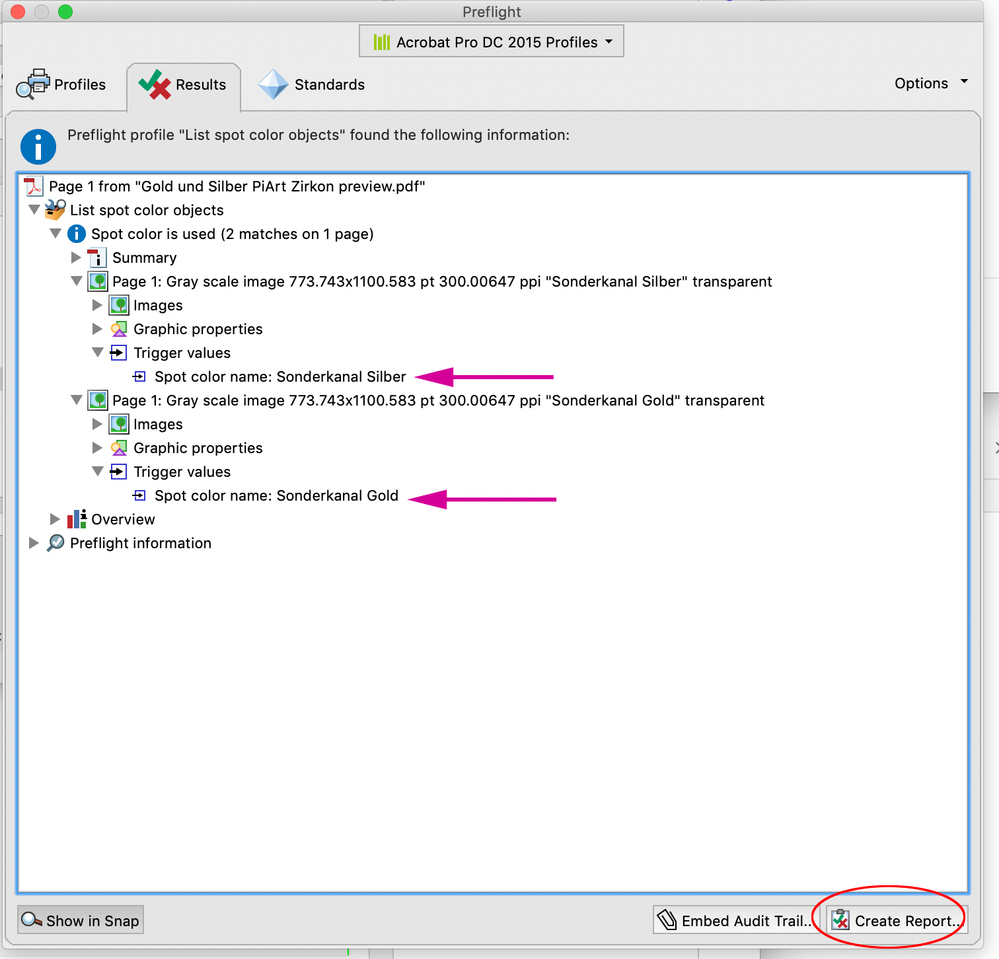The height and width of the screenshot is (959, 999).
Task: Switch to the Profiles tab
Action: [61, 85]
